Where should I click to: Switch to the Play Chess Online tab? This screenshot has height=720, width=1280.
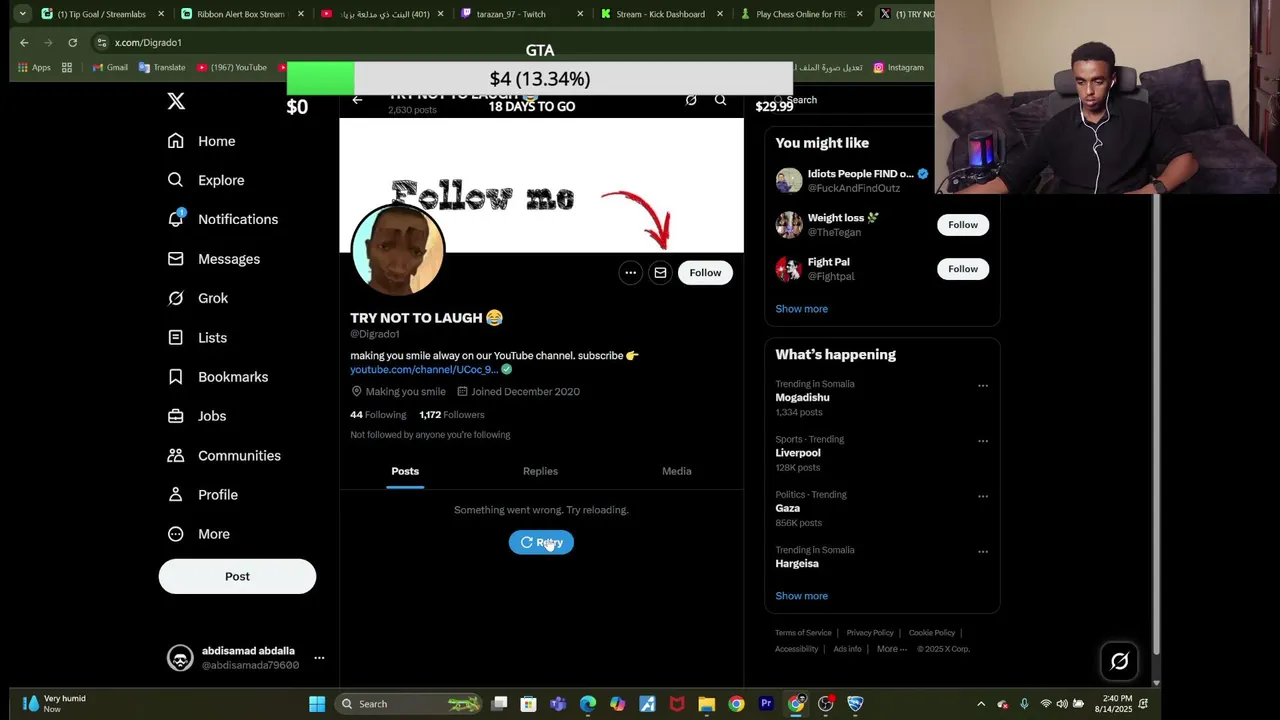pyautogui.click(x=800, y=14)
